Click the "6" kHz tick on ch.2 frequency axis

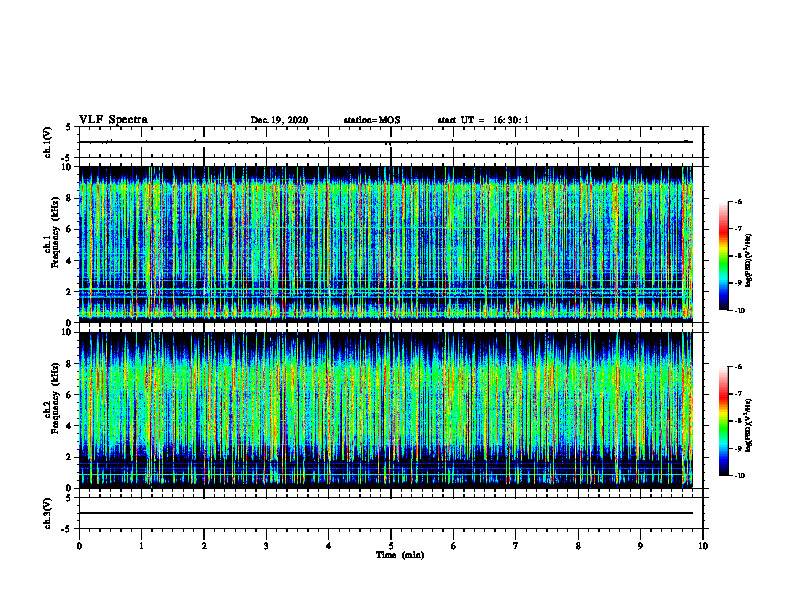click(x=70, y=395)
